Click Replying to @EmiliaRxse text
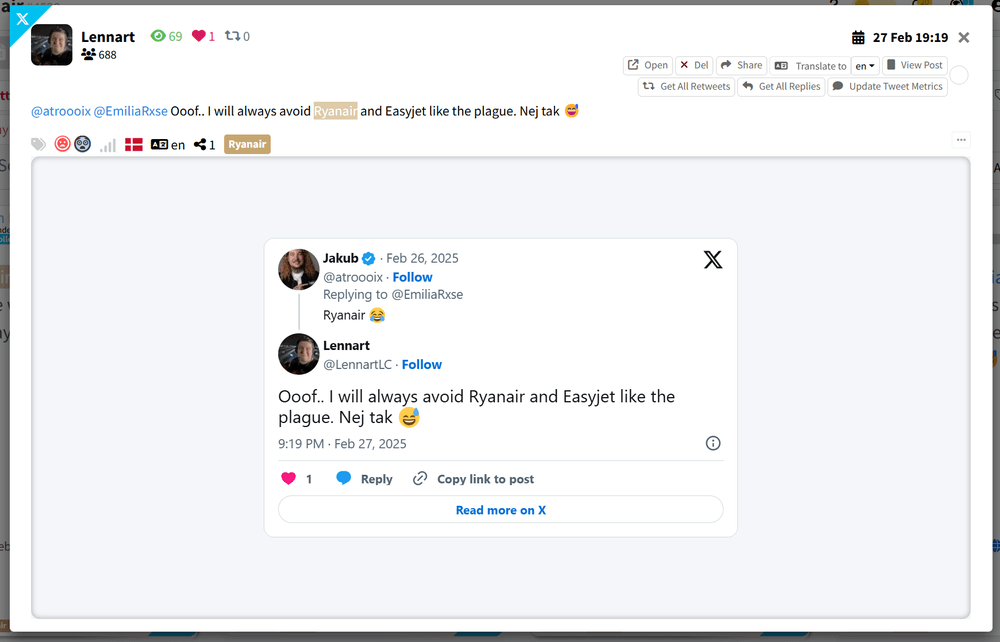1000x642 pixels. tap(393, 295)
